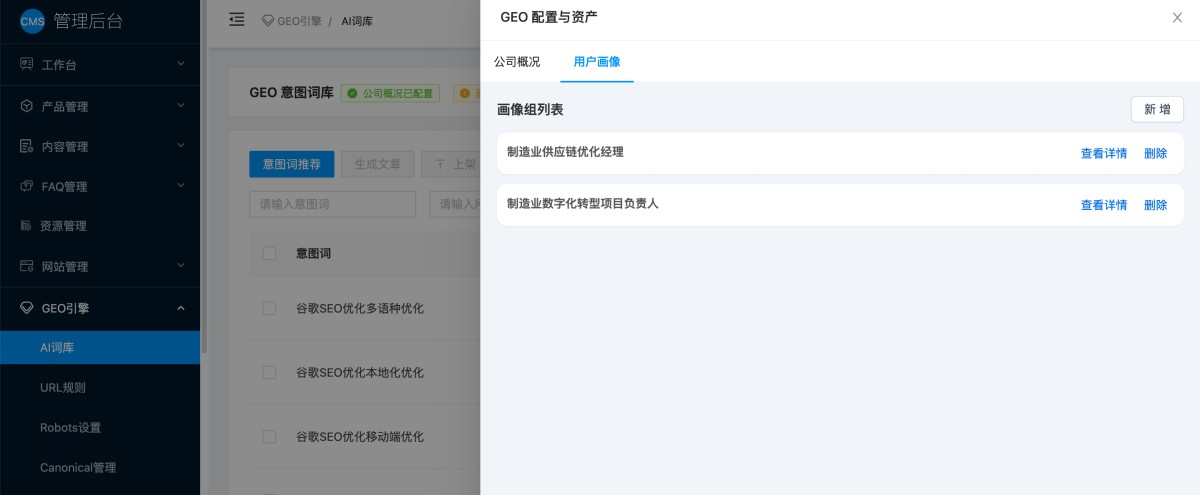
Task: Click the GEO引擎 diamond icon in sidebar
Action: tap(27, 308)
